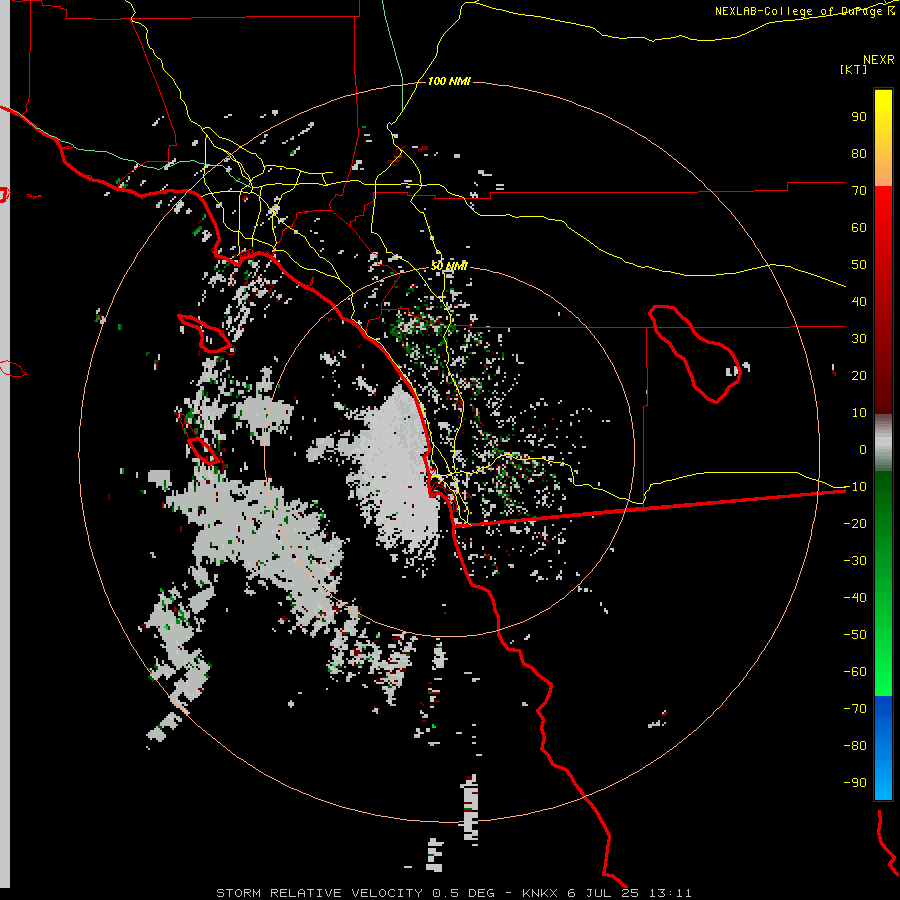Click the -60 value on velocity scale
This screenshot has width=900, height=900.
(855, 672)
